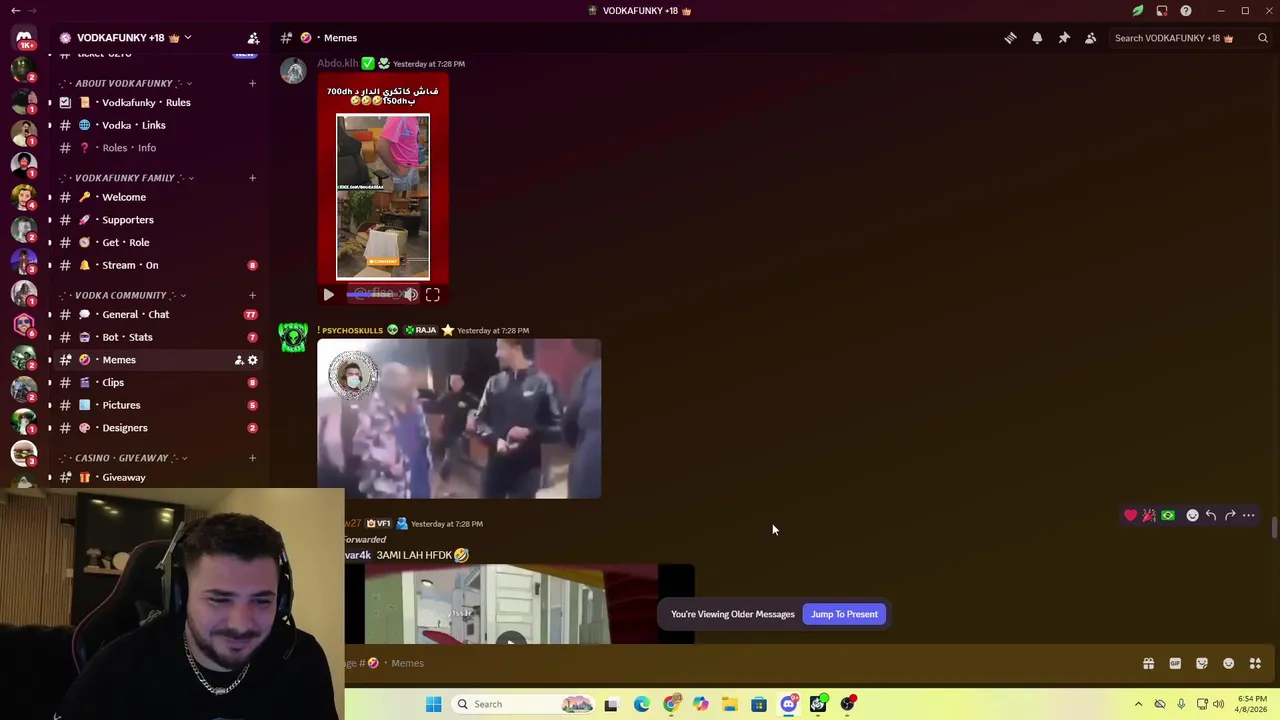Collapse the VODKA COMMUNITY category
Image resolution: width=1280 pixels, height=720 pixels.
pyautogui.click(x=121, y=295)
